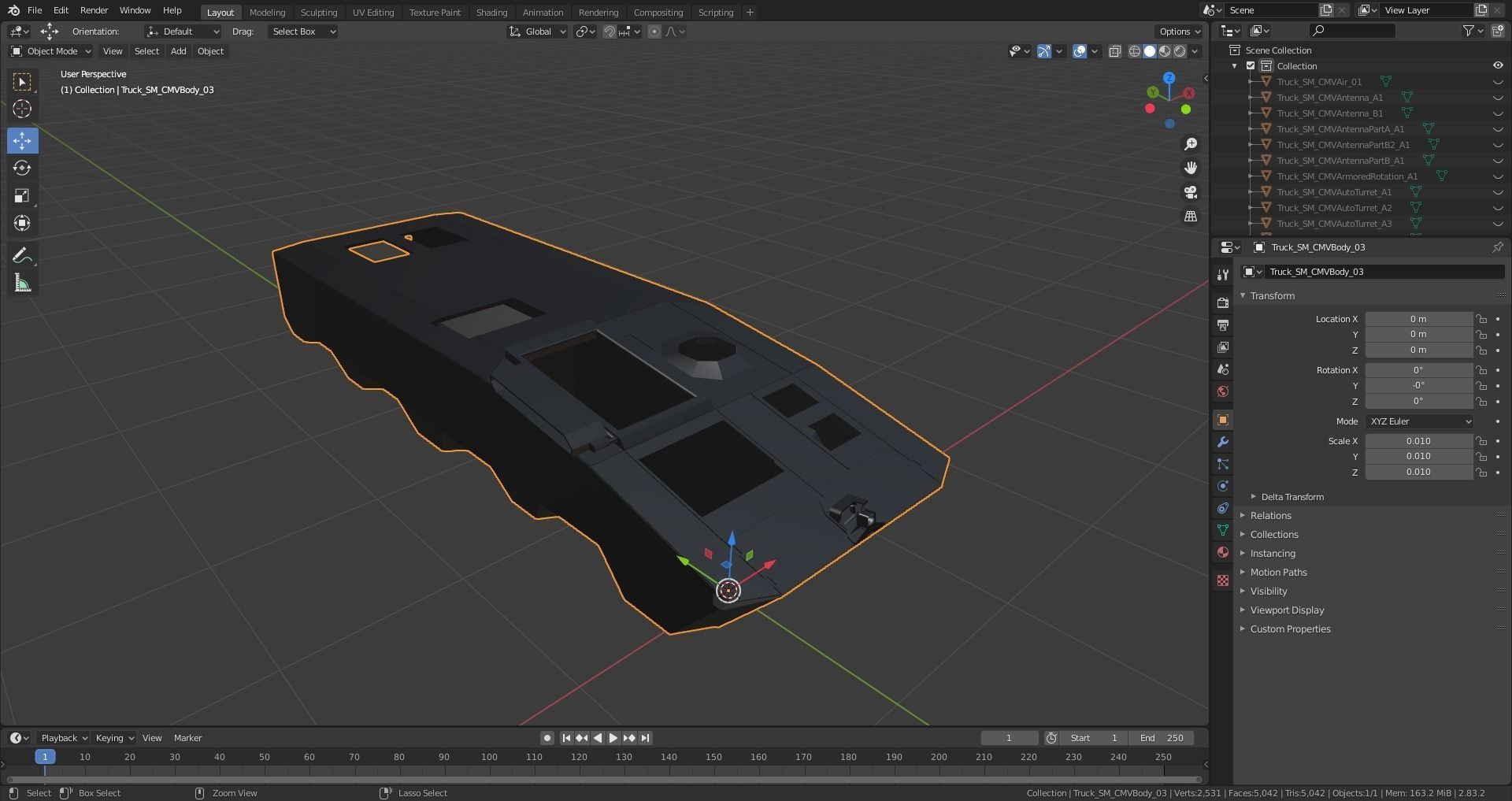Open the Drag Select Box dropdown
The width and height of the screenshot is (1512, 801).
click(302, 32)
